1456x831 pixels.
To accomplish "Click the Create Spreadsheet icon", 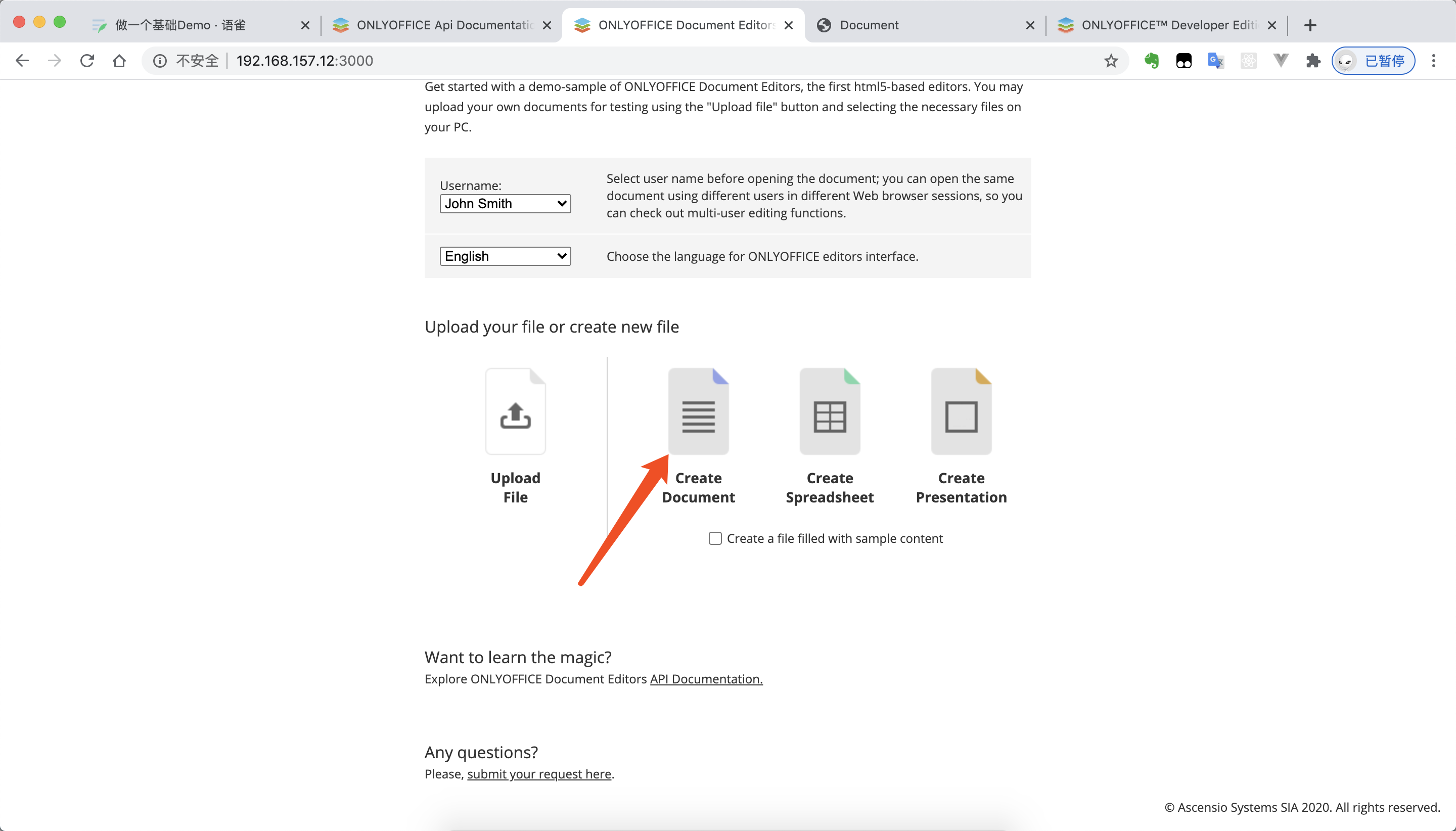I will click(x=829, y=411).
